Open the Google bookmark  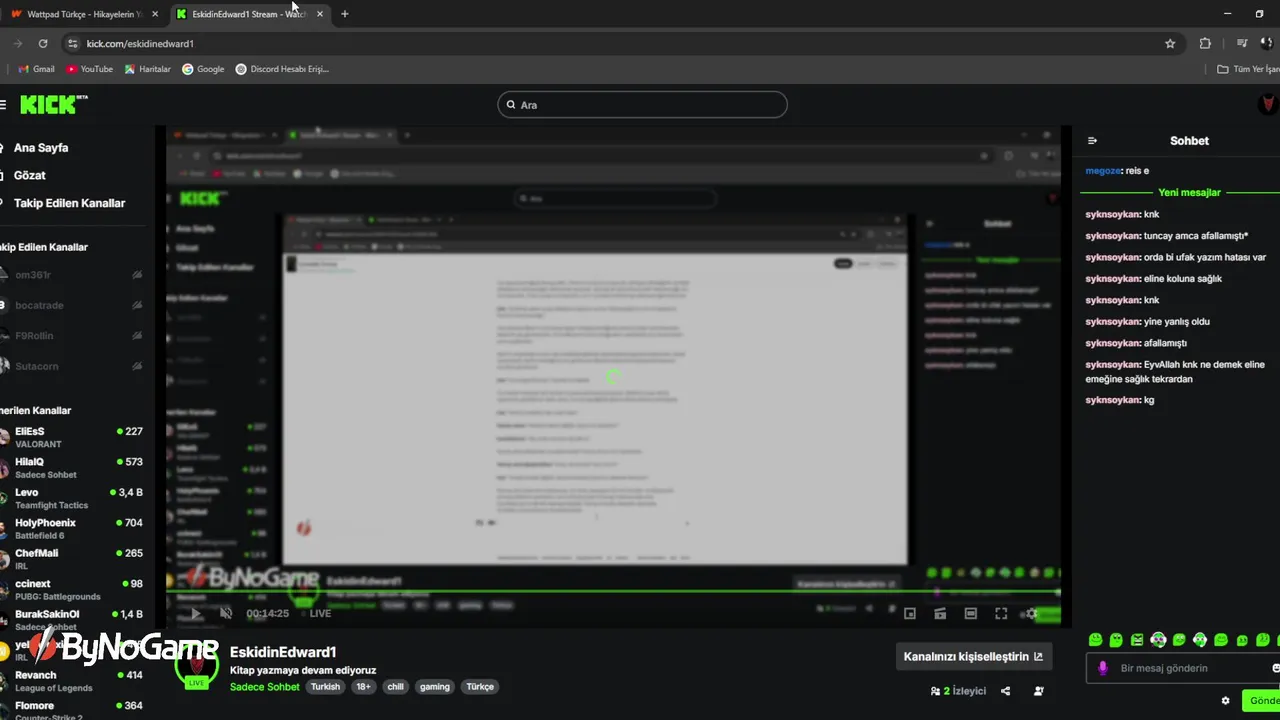[x=203, y=69]
